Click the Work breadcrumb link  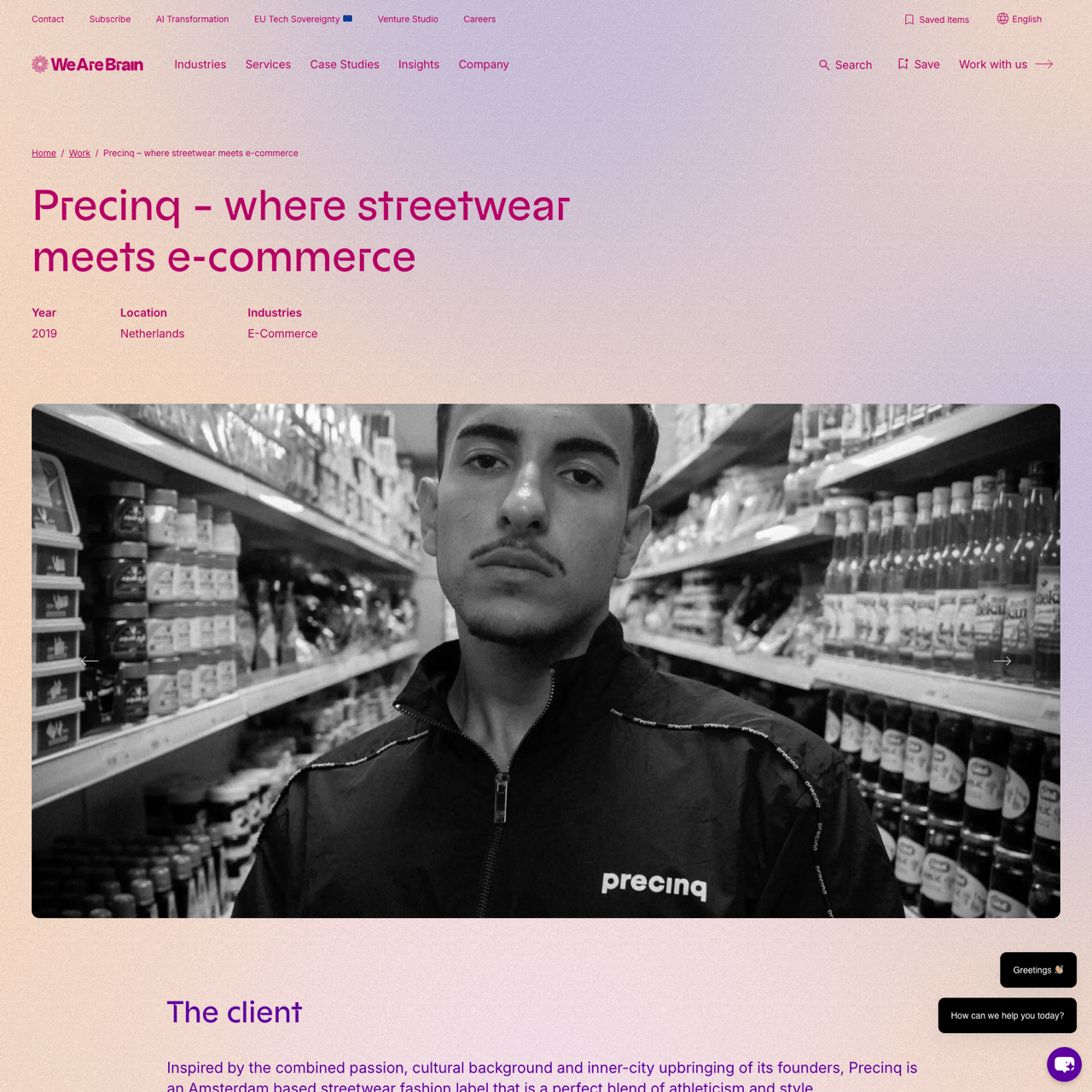tap(79, 153)
